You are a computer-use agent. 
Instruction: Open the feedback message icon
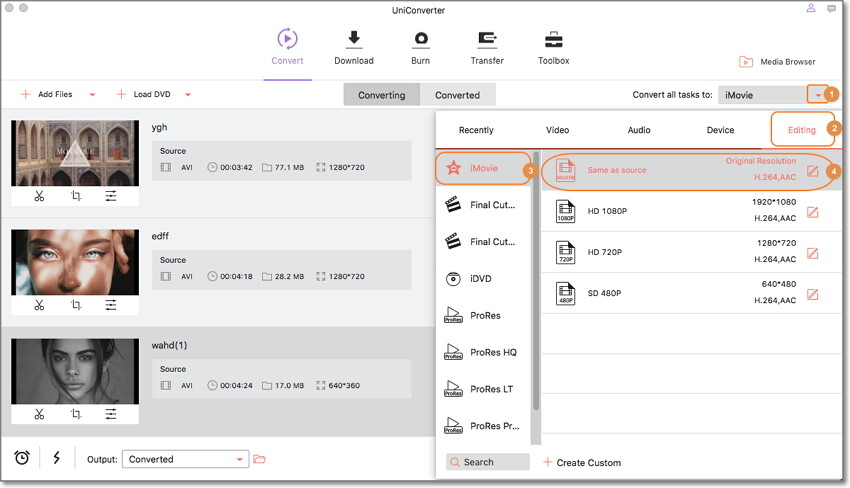[x=831, y=8]
